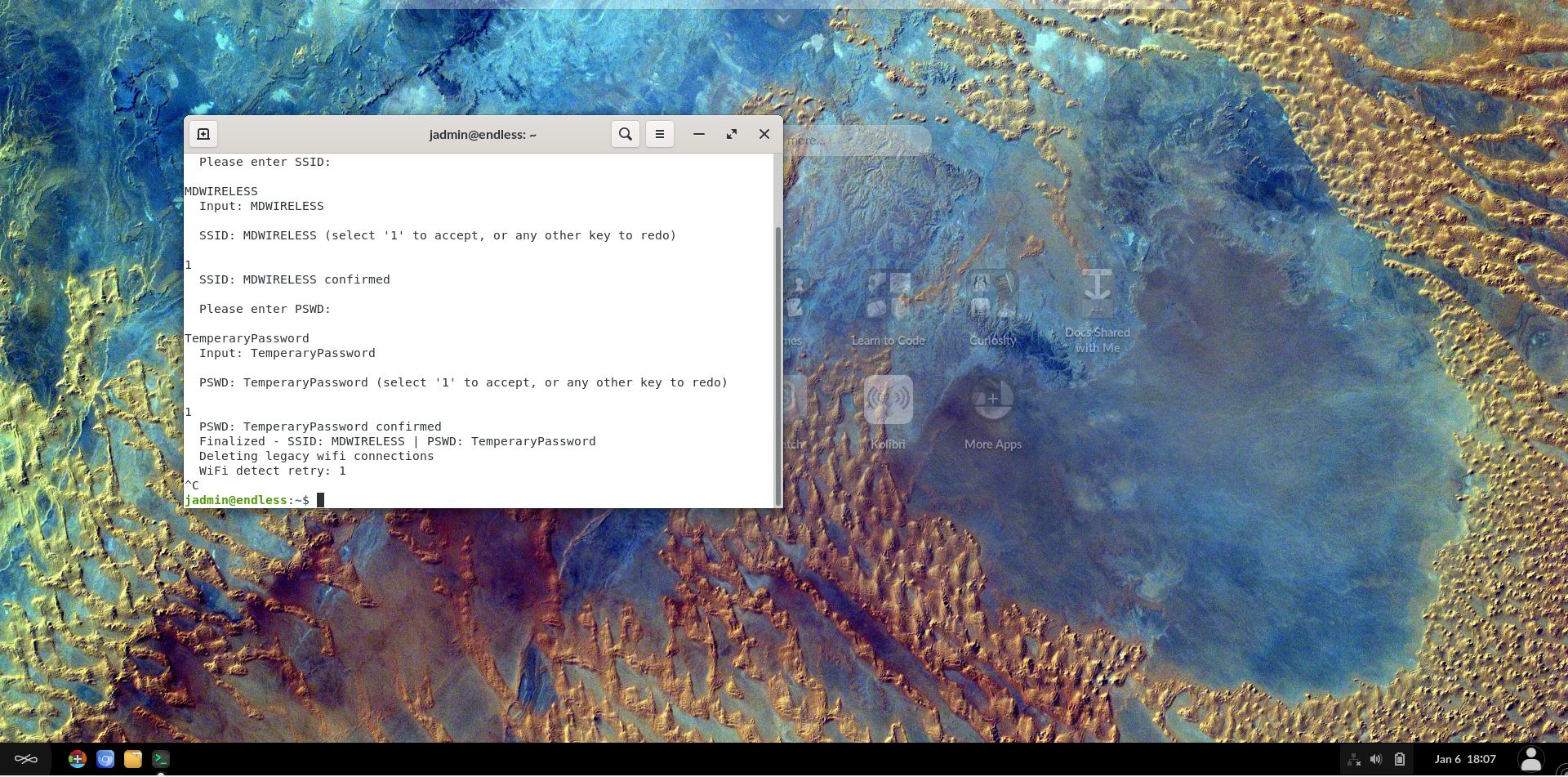Click the 'Input: MDWIRELESS' line
1568x777 pixels.
click(x=261, y=206)
